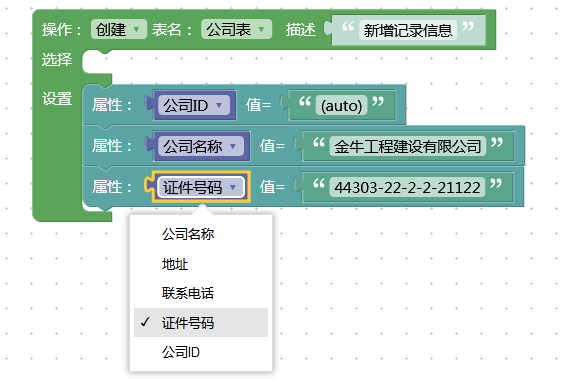Select the 设置 section label
575x379 pixels.
57,99
